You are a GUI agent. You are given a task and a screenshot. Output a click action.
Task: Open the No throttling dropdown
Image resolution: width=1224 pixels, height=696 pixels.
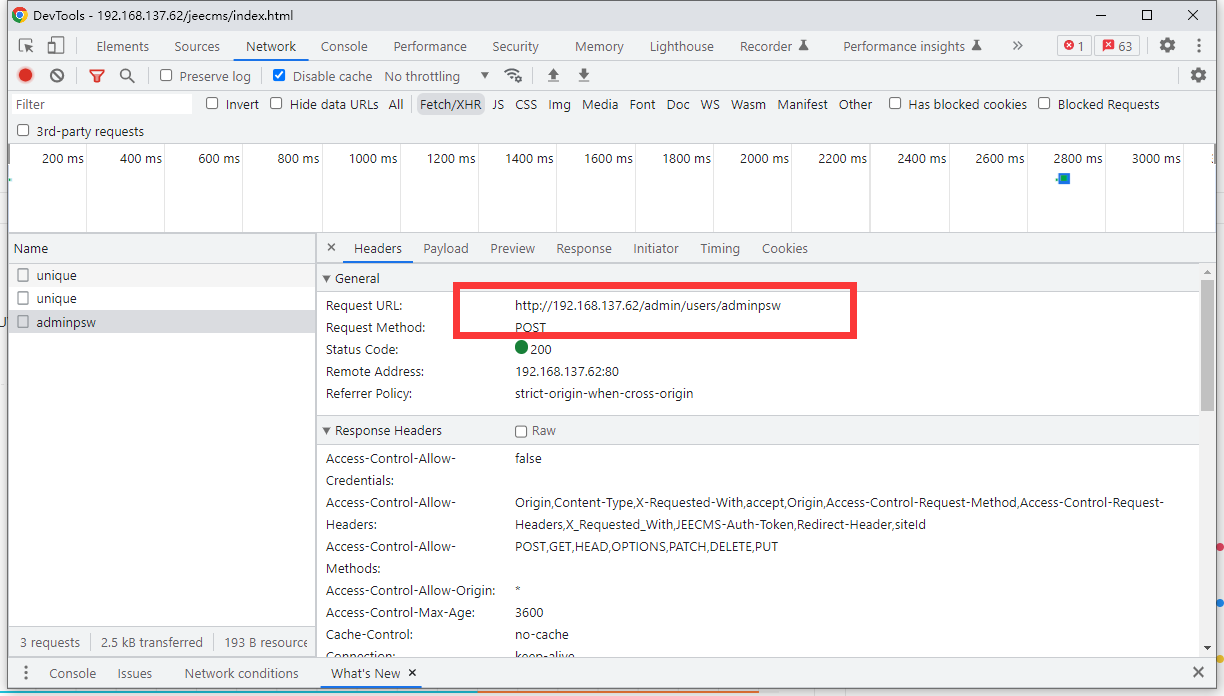tap(436, 76)
